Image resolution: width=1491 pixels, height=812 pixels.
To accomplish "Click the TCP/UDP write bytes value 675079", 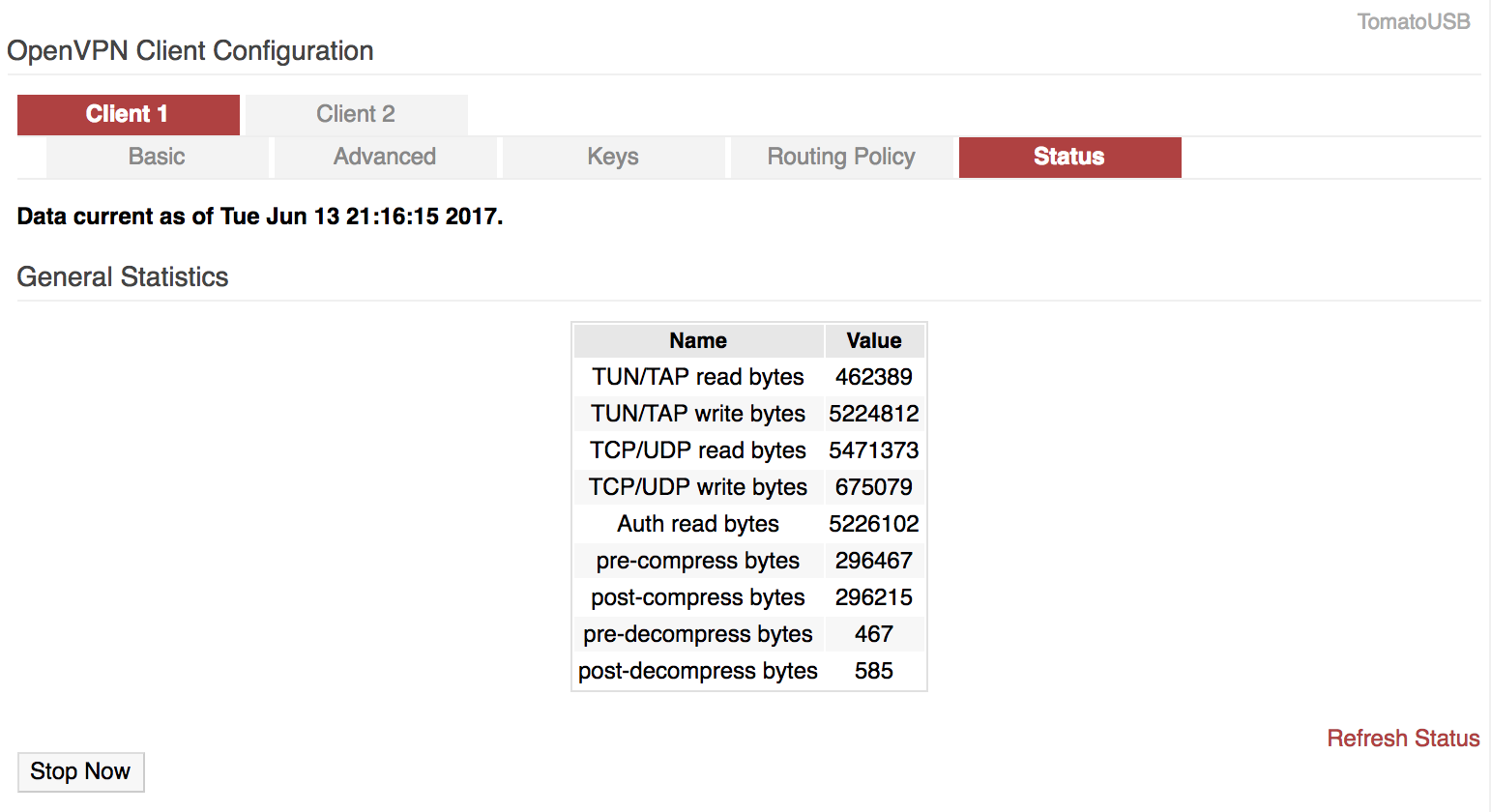I will click(874, 487).
